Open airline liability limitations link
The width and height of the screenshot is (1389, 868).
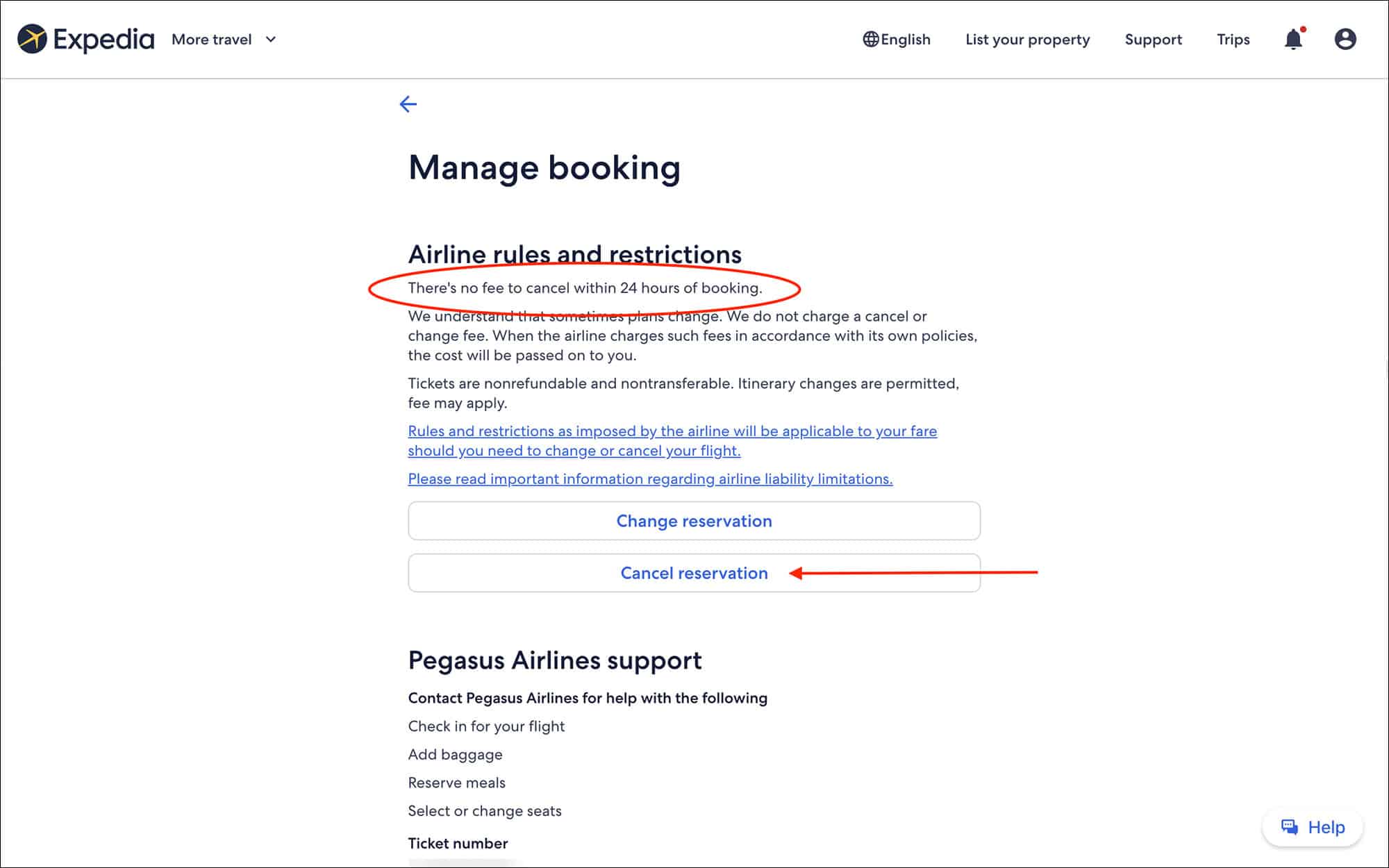click(650, 479)
